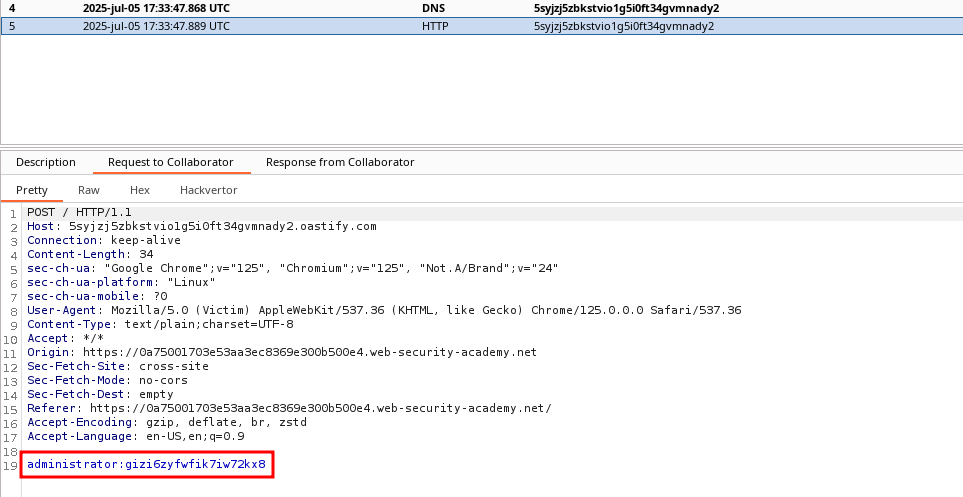This screenshot has height=497, width=963.
Task: Click the HTTP type cell
Action: coord(435,26)
